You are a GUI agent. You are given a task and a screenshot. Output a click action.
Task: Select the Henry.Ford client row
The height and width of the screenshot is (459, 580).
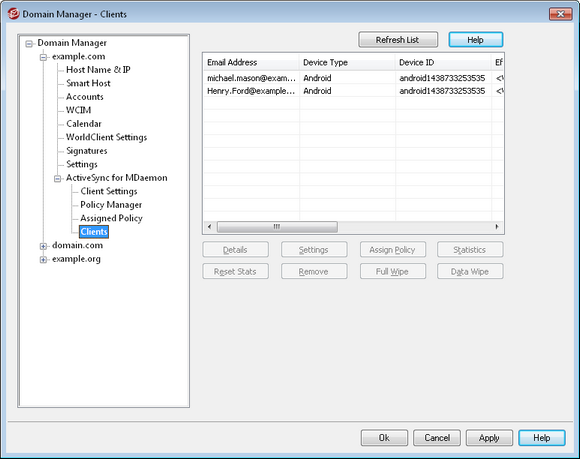[353, 91]
